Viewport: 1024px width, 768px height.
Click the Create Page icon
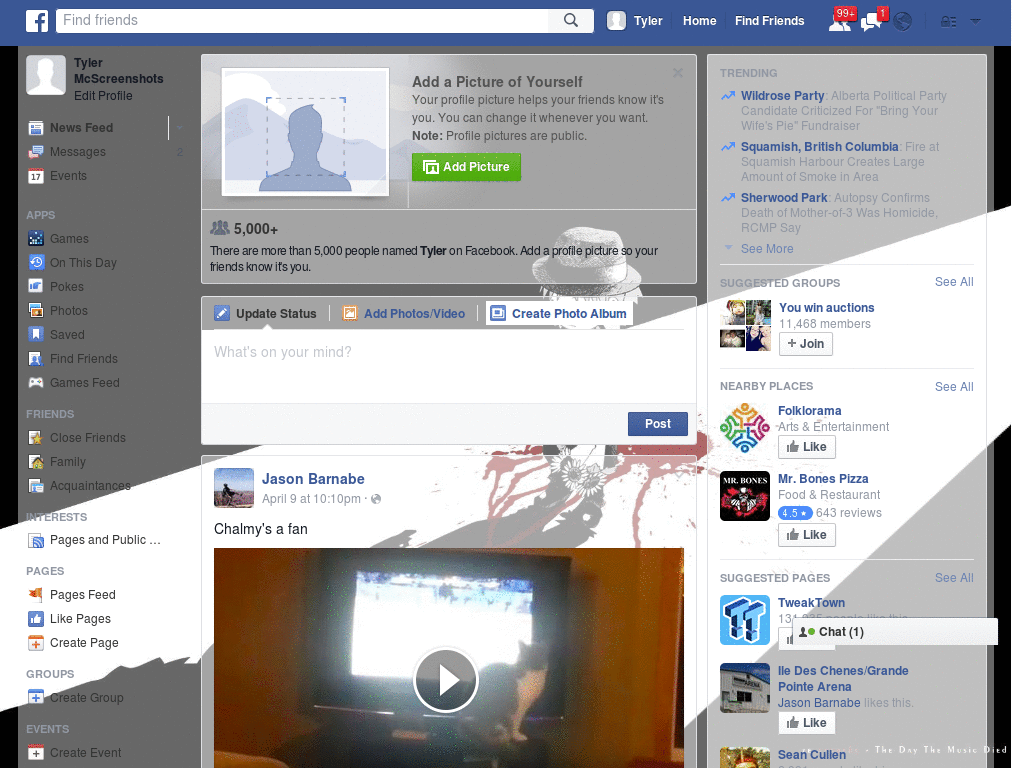36,643
